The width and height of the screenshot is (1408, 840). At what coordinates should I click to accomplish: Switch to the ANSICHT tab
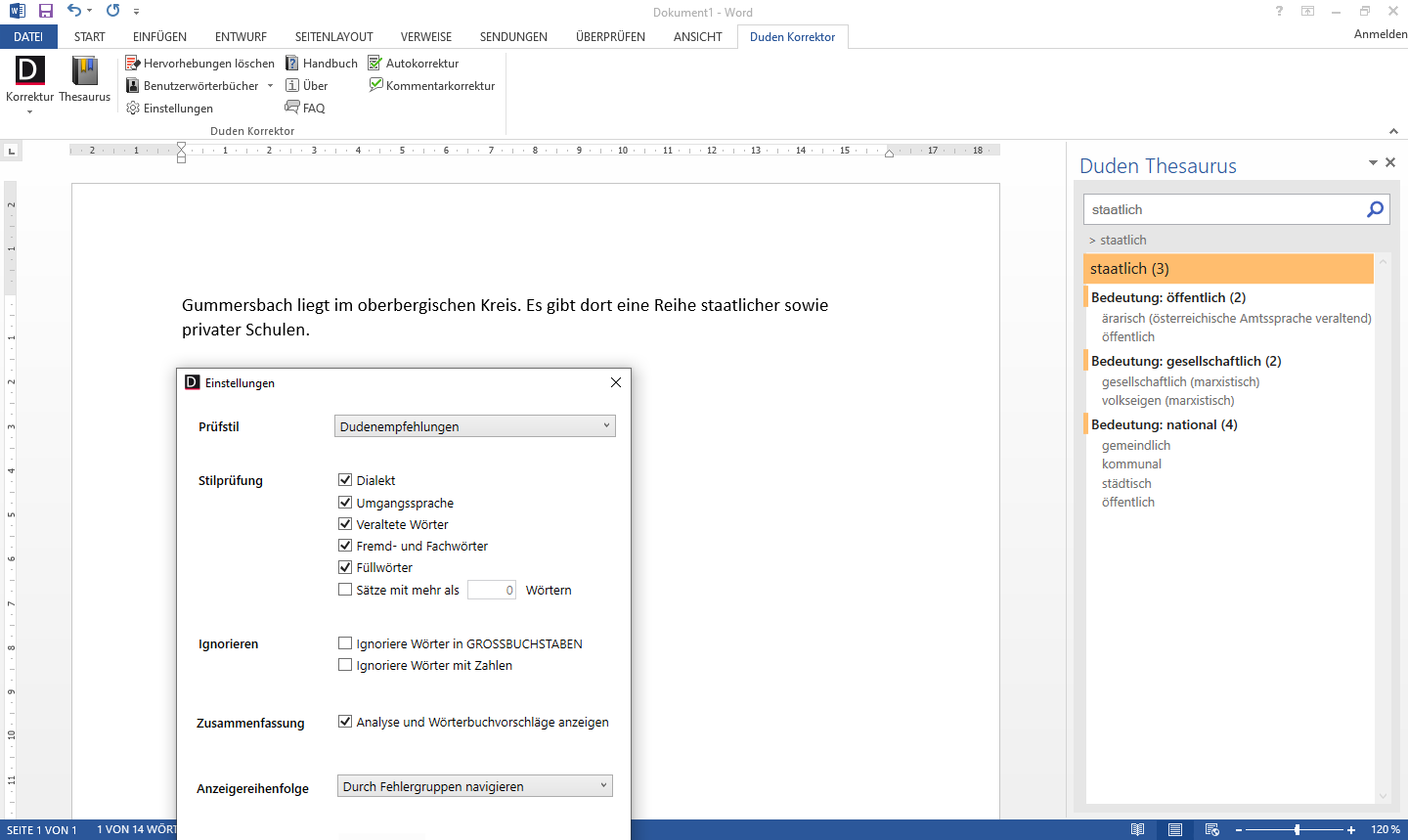[x=697, y=36]
